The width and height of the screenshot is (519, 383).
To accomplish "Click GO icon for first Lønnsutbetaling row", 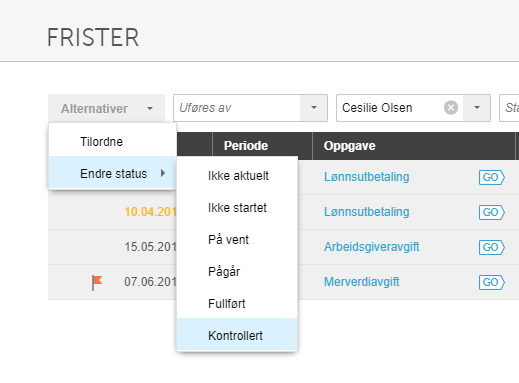I will pyautogui.click(x=492, y=177).
